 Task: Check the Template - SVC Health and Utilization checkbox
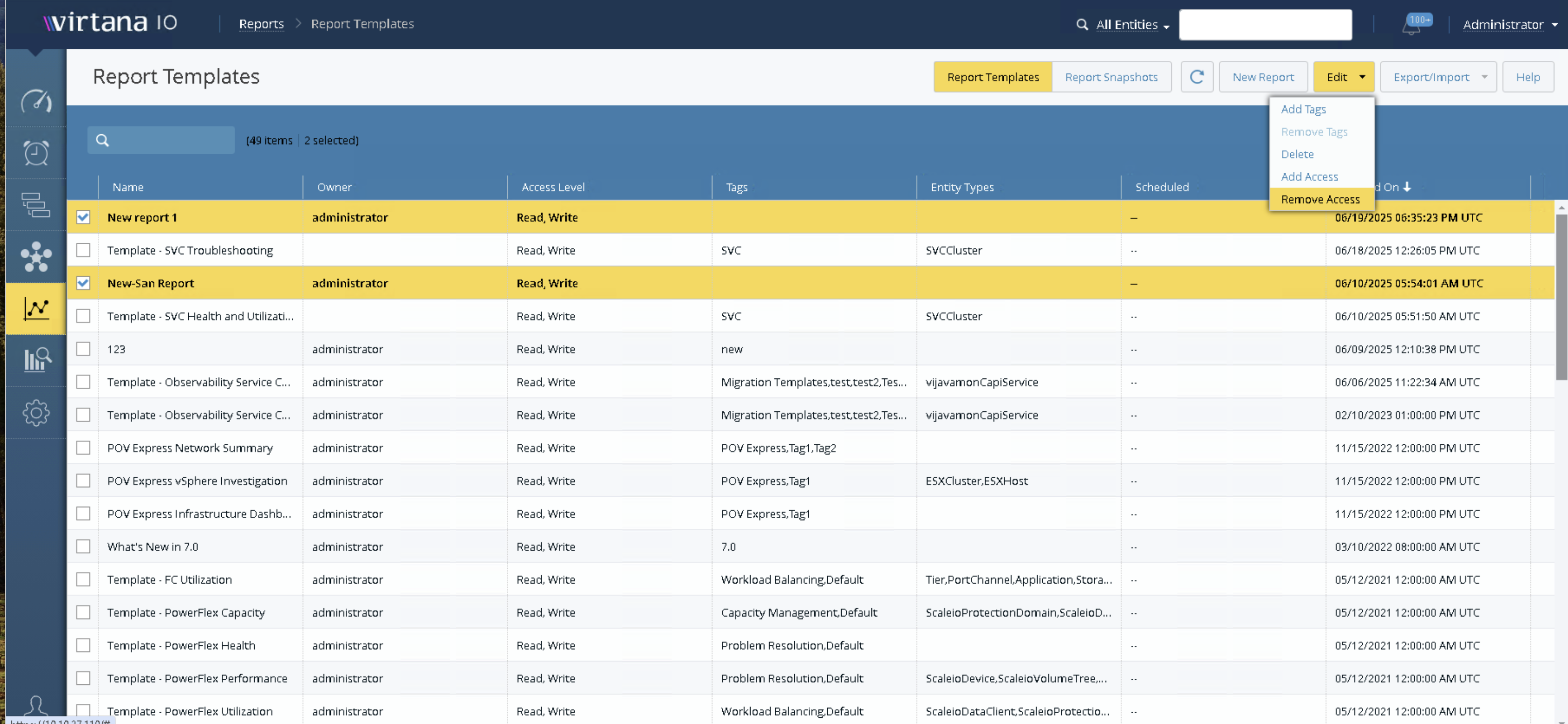(83, 316)
